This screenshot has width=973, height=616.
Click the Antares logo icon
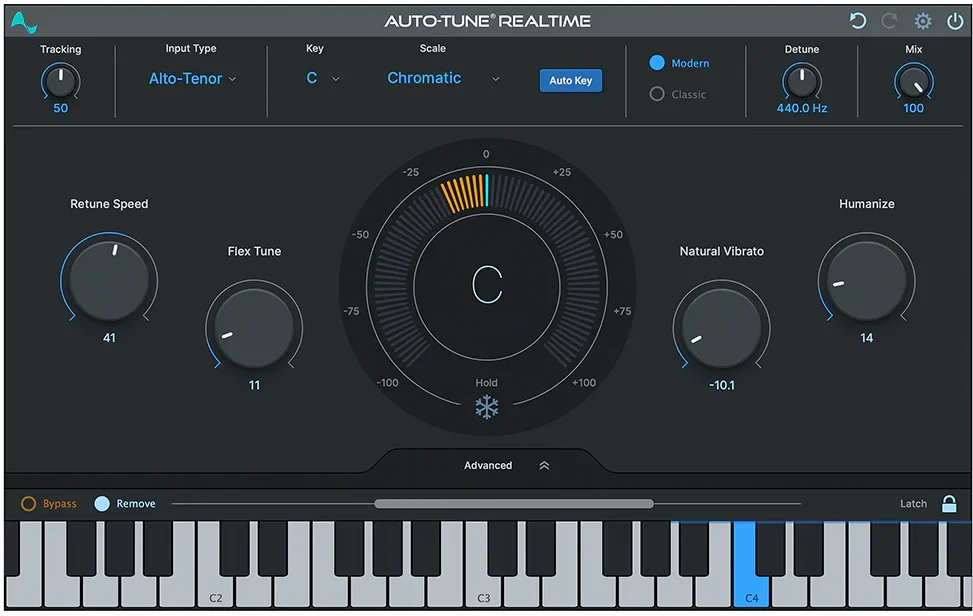coord(24,21)
